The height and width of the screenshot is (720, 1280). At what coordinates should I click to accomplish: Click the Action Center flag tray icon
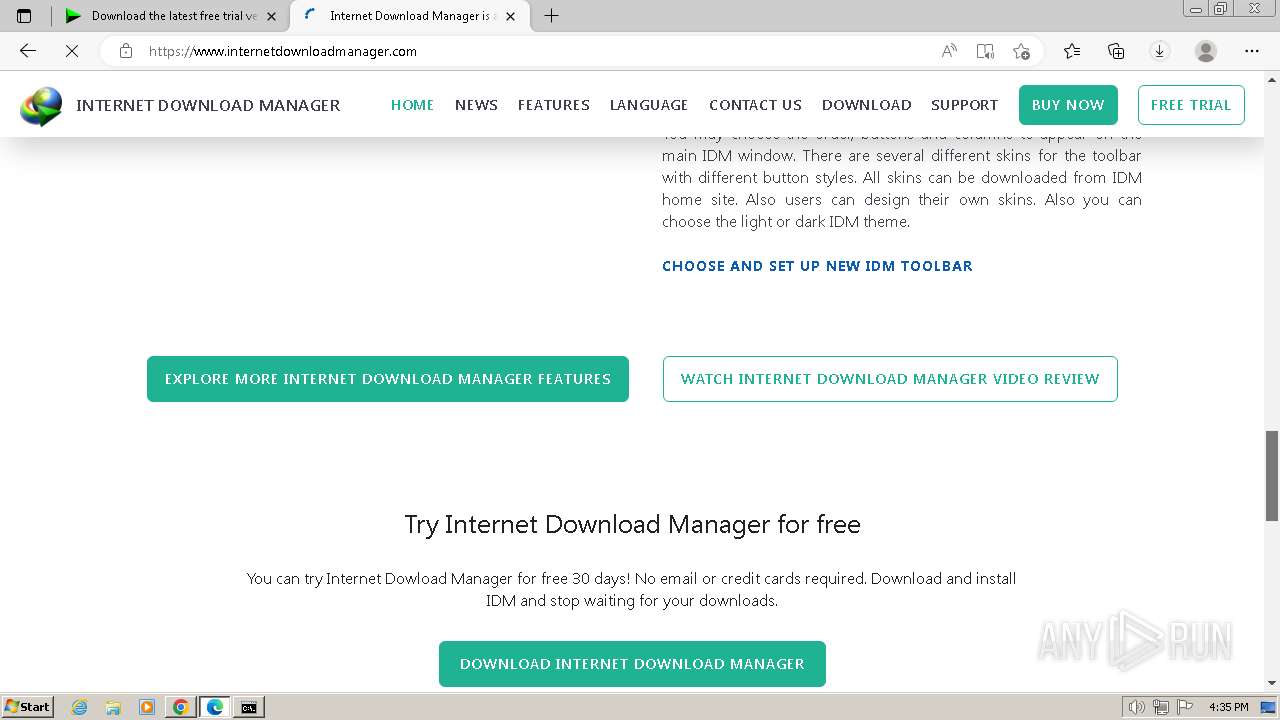click(1185, 707)
